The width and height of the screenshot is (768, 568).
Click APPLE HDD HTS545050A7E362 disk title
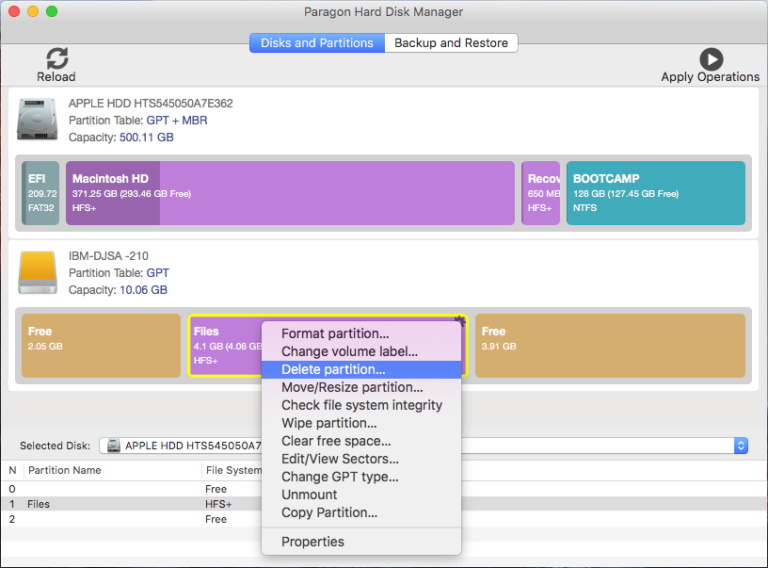click(x=150, y=103)
